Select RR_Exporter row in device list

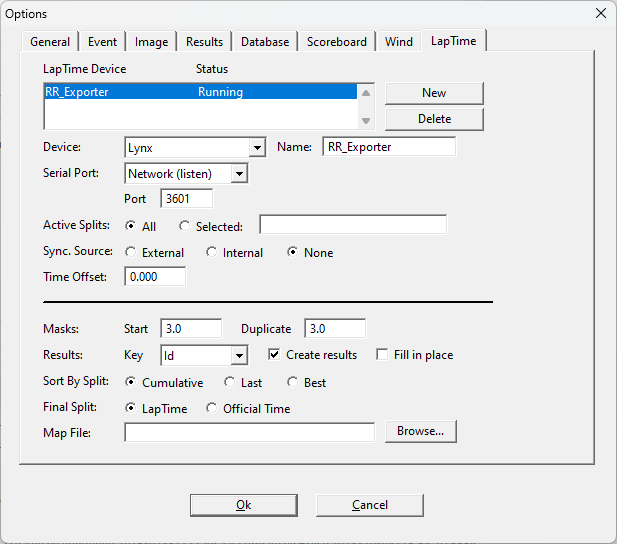coord(201,92)
